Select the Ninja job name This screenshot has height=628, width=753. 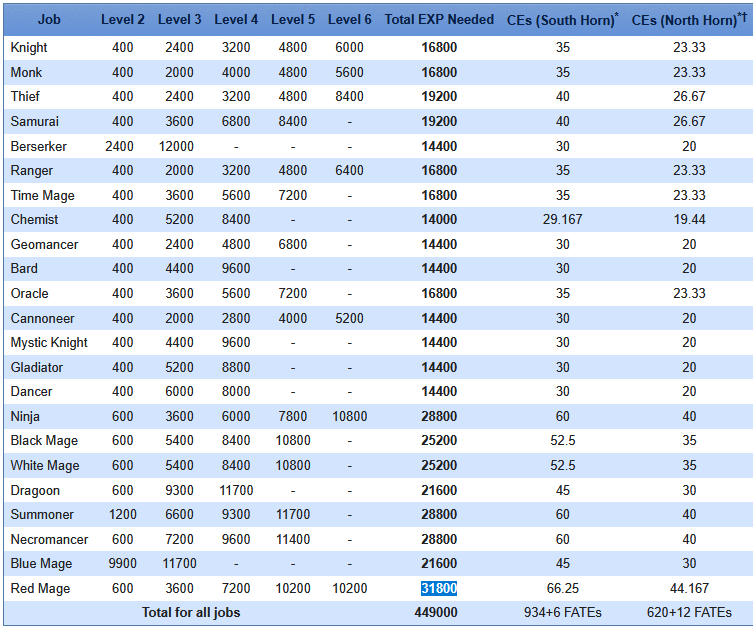[x=25, y=416]
